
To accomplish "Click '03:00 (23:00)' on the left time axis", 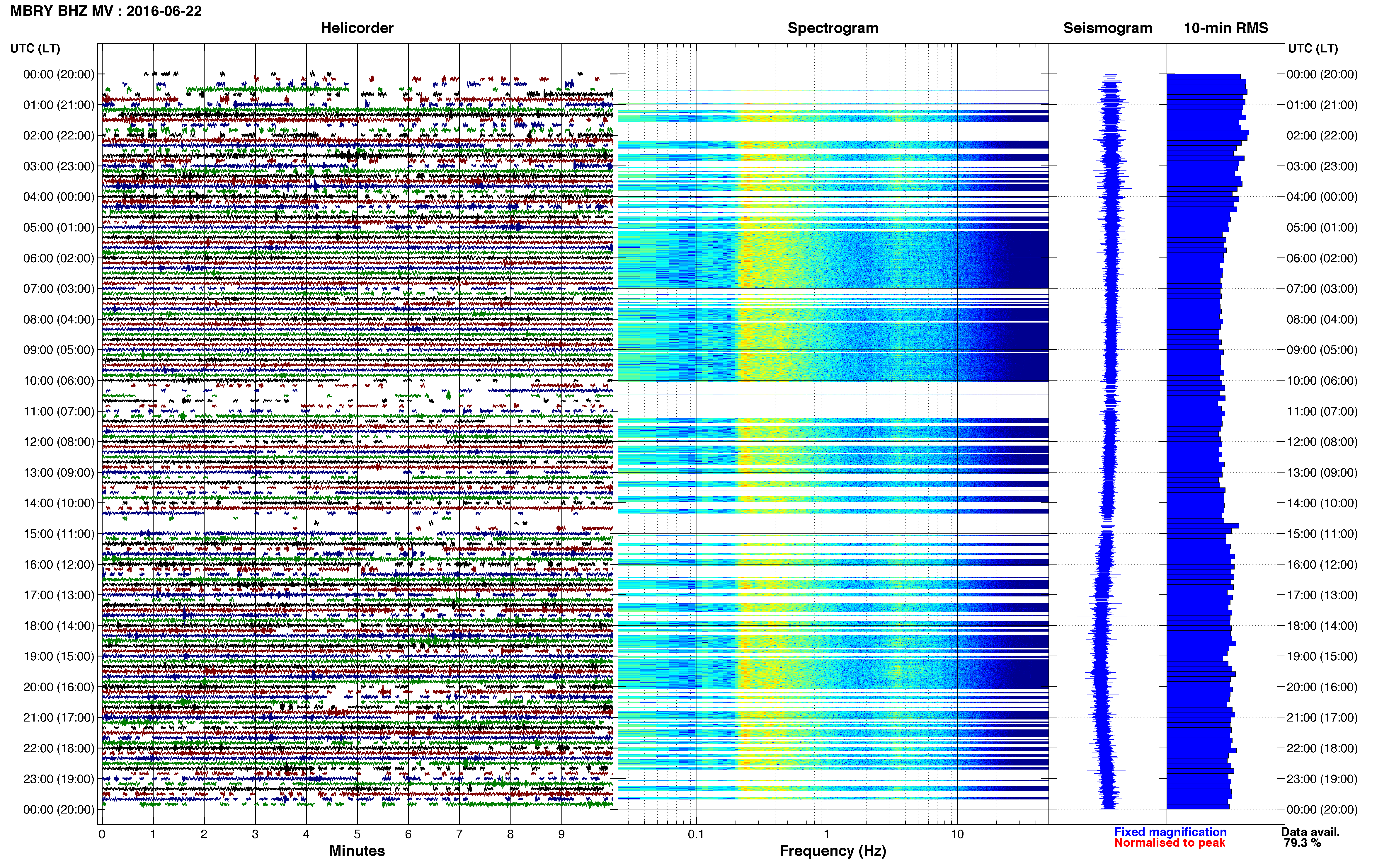I will click(x=59, y=166).
